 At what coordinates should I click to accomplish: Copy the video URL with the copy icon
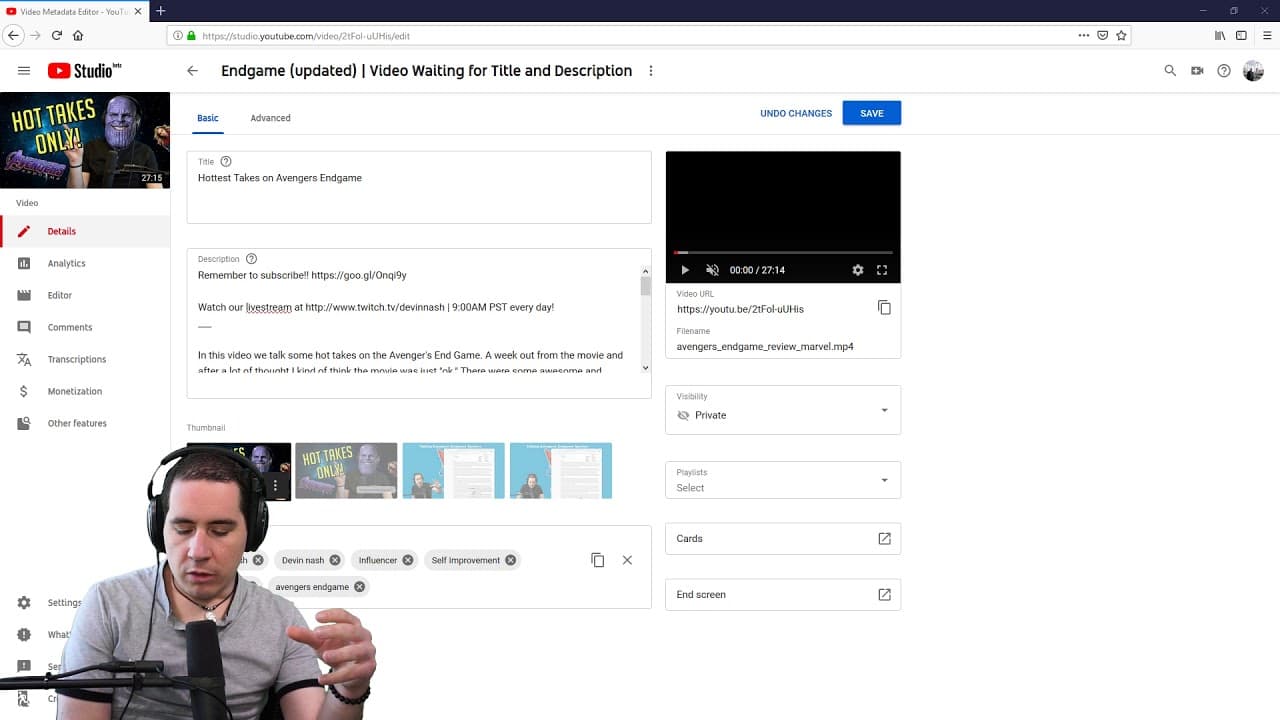pyautogui.click(x=884, y=307)
